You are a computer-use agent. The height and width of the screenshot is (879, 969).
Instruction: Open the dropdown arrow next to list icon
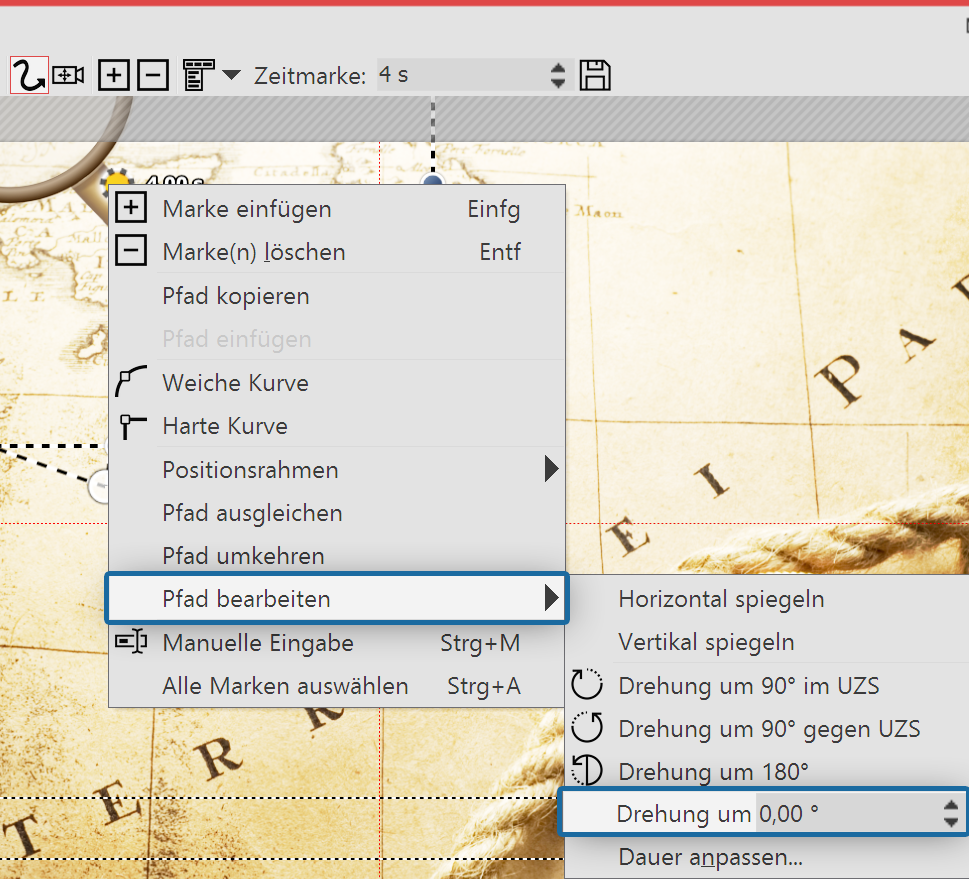click(x=230, y=75)
